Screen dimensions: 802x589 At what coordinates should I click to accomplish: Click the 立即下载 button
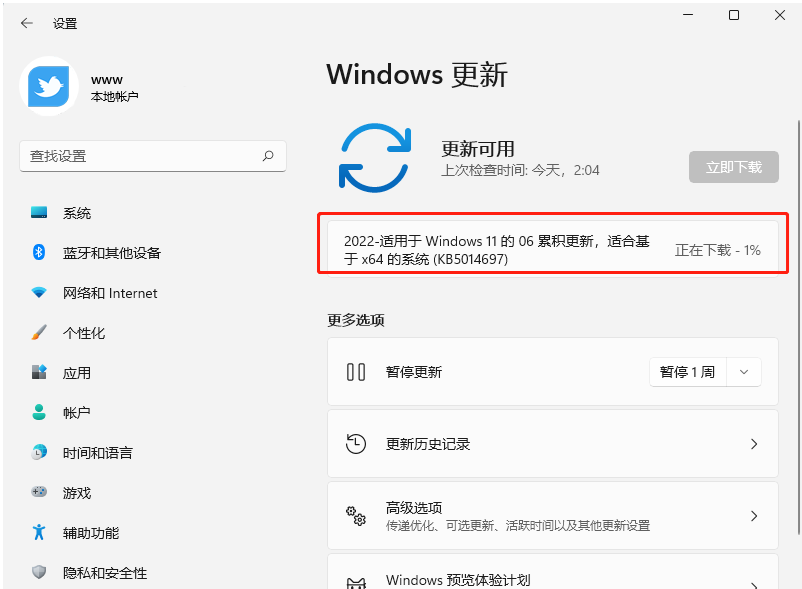point(733,167)
